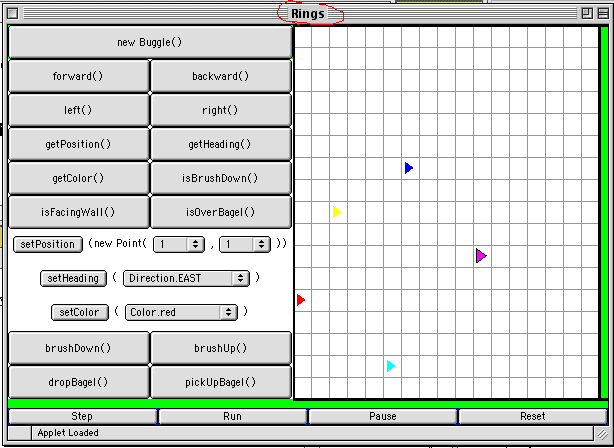
Task: Click the Step button
Action: (x=82, y=416)
